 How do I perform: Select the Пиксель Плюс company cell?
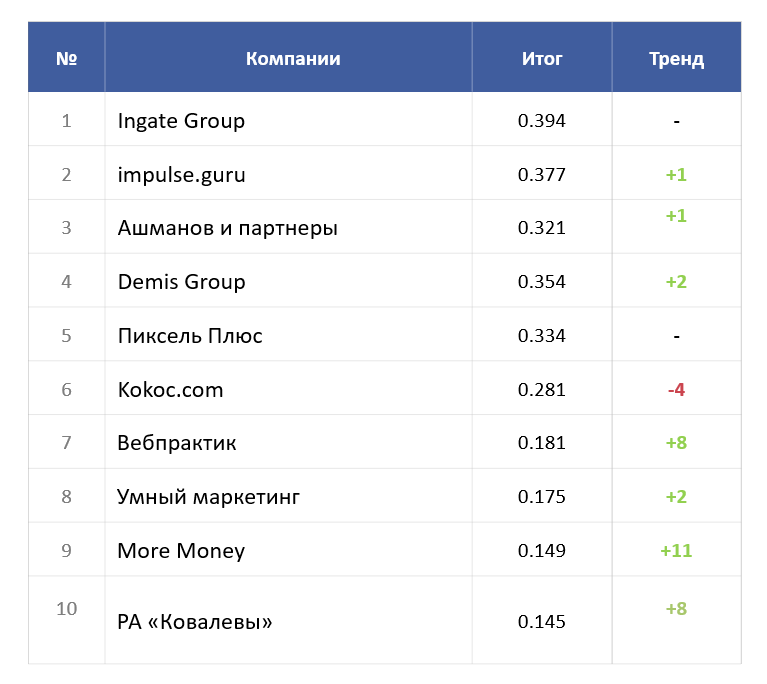pyautogui.click(x=190, y=336)
